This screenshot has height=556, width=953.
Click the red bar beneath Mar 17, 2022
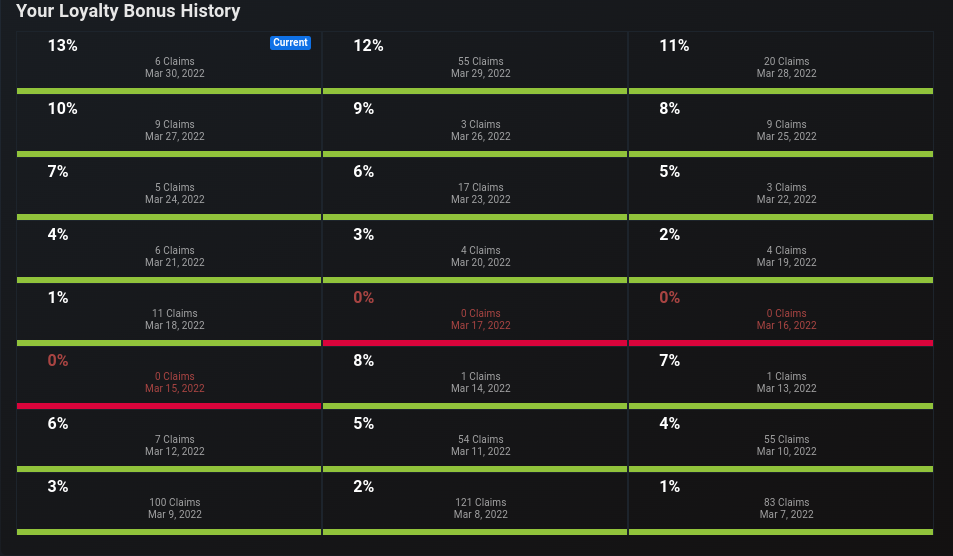click(475, 343)
